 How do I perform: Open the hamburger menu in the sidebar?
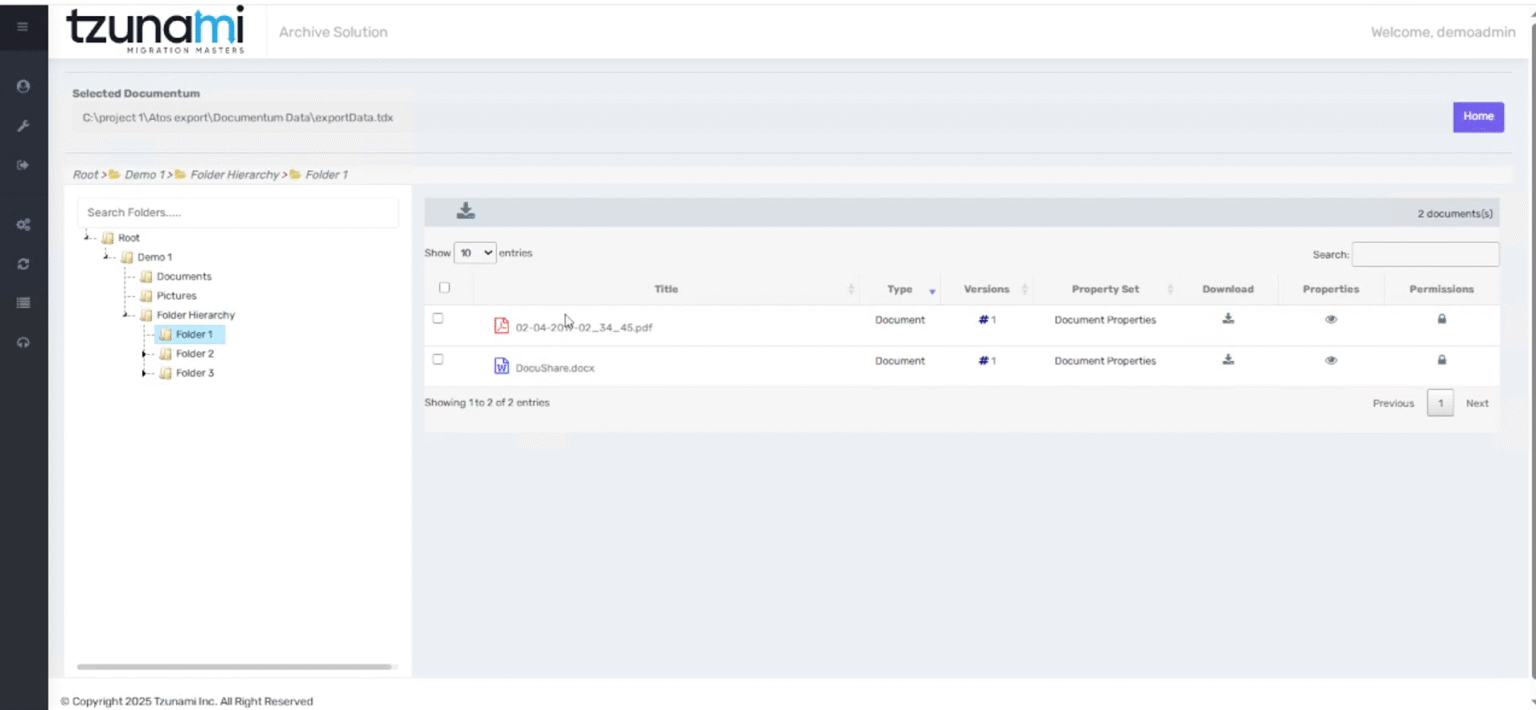(23, 27)
